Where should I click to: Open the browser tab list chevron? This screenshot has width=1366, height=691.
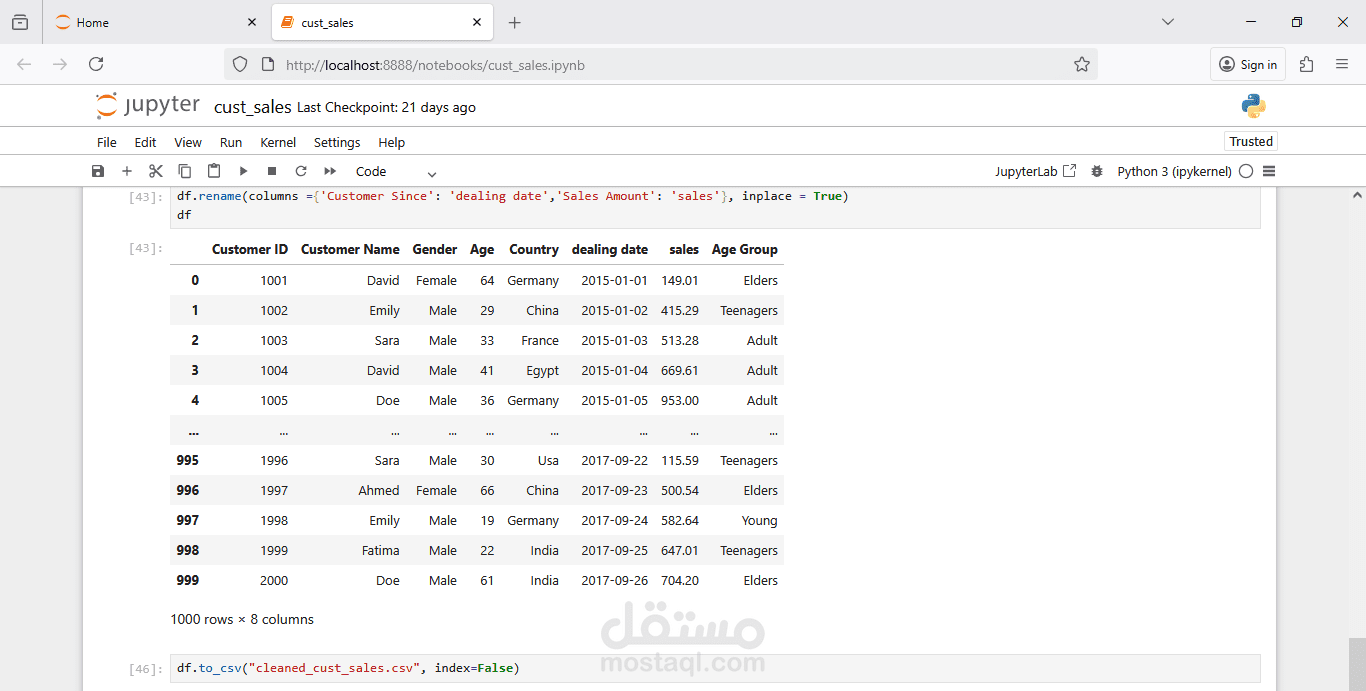click(x=1167, y=22)
